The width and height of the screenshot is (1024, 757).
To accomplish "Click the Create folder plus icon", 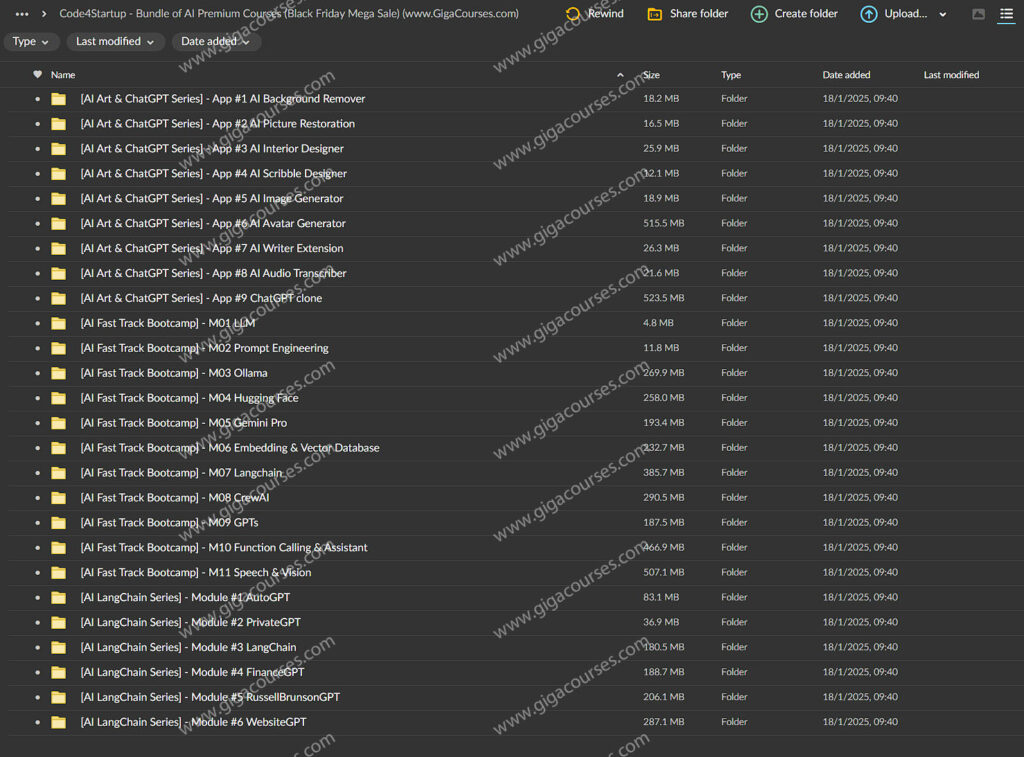I will pos(759,14).
